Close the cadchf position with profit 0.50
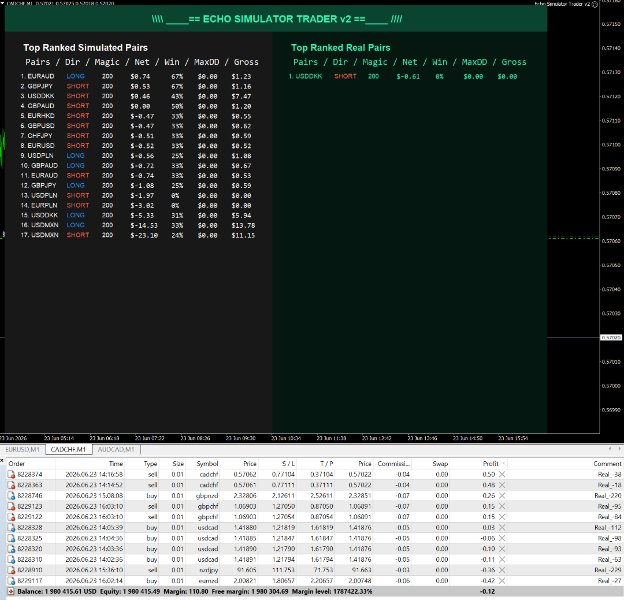Image resolution: width=624 pixels, height=600 pixels. coord(502,474)
